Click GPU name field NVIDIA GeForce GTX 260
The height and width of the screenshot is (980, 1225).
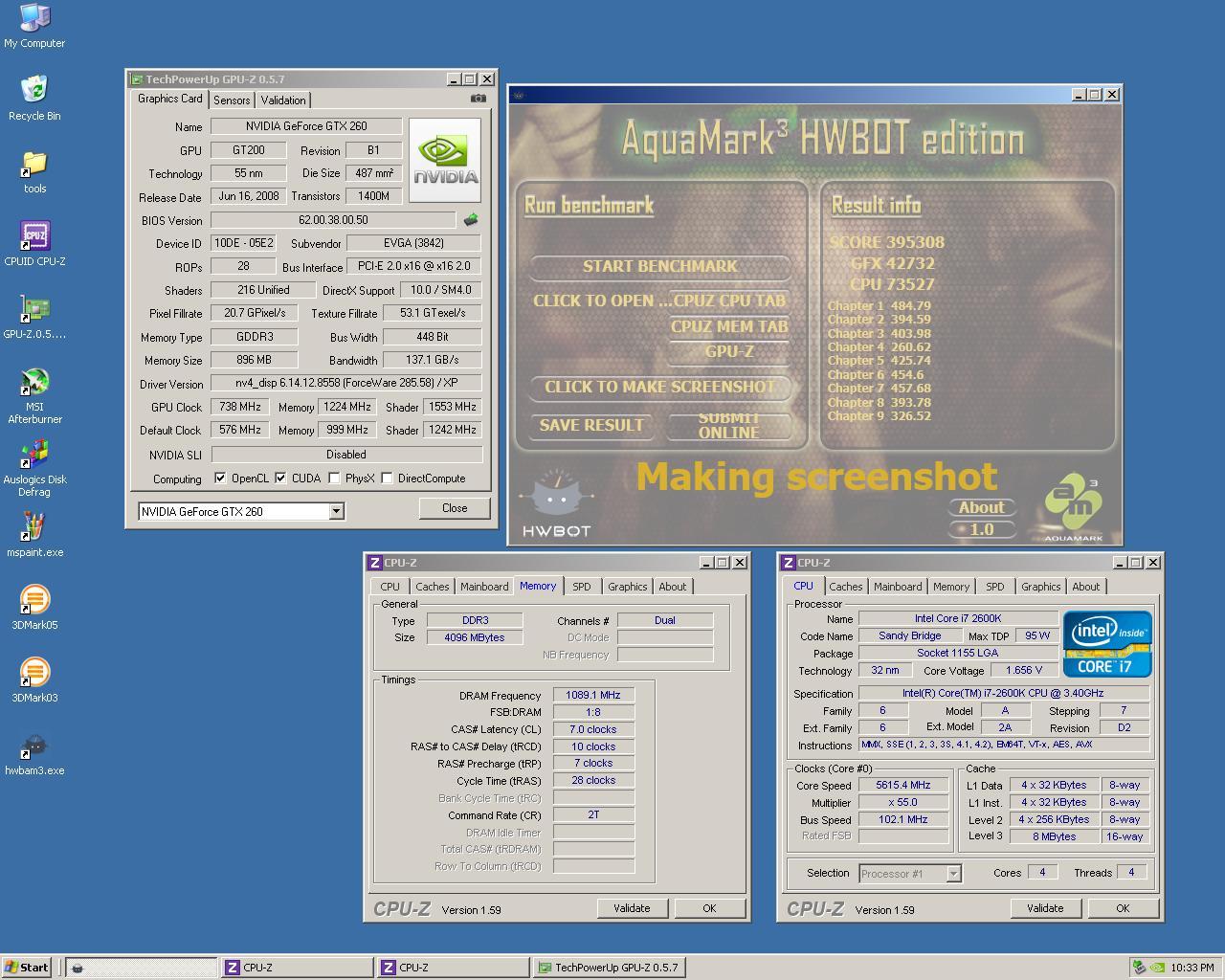pyautogui.click(x=307, y=126)
